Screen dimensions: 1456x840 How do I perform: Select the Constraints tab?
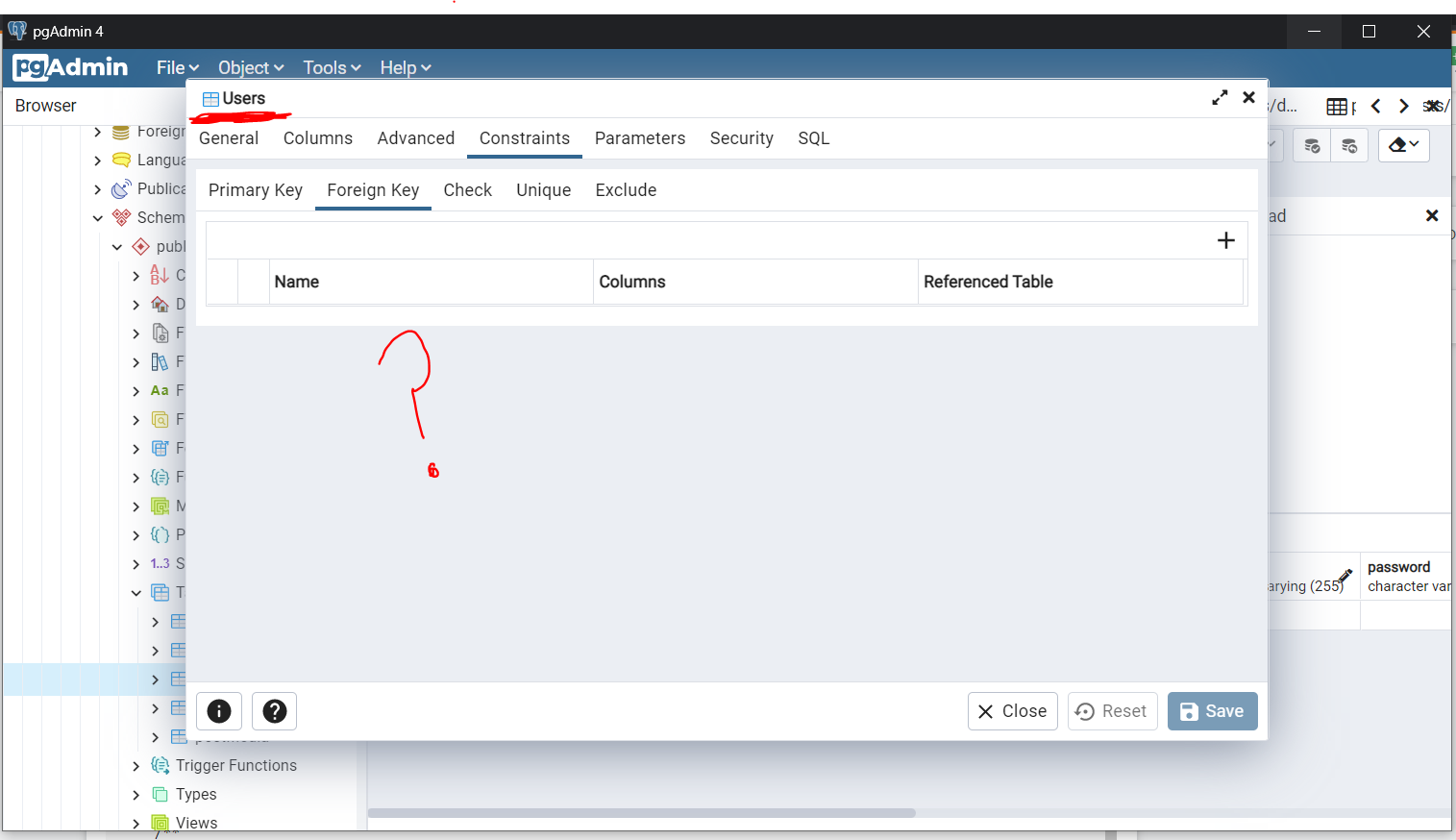pos(525,138)
